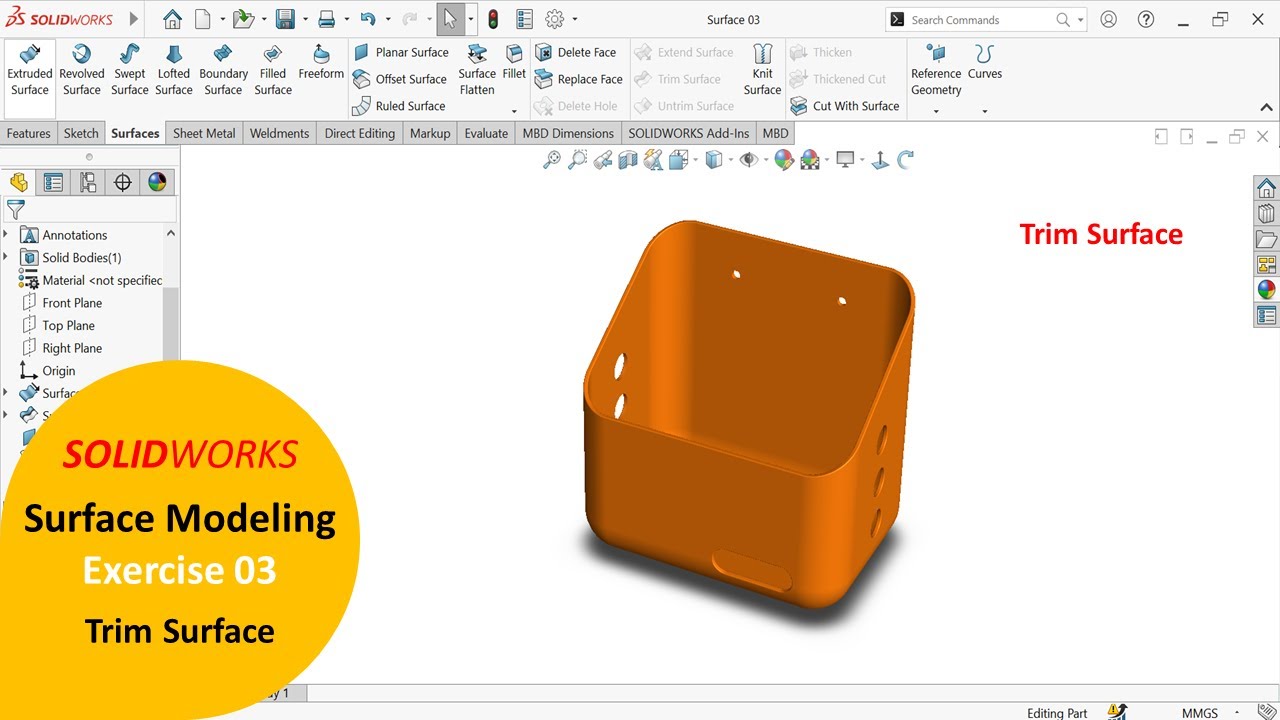This screenshot has width=1280, height=720.
Task: Activate the Select cursor tool
Action: click(450, 19)
